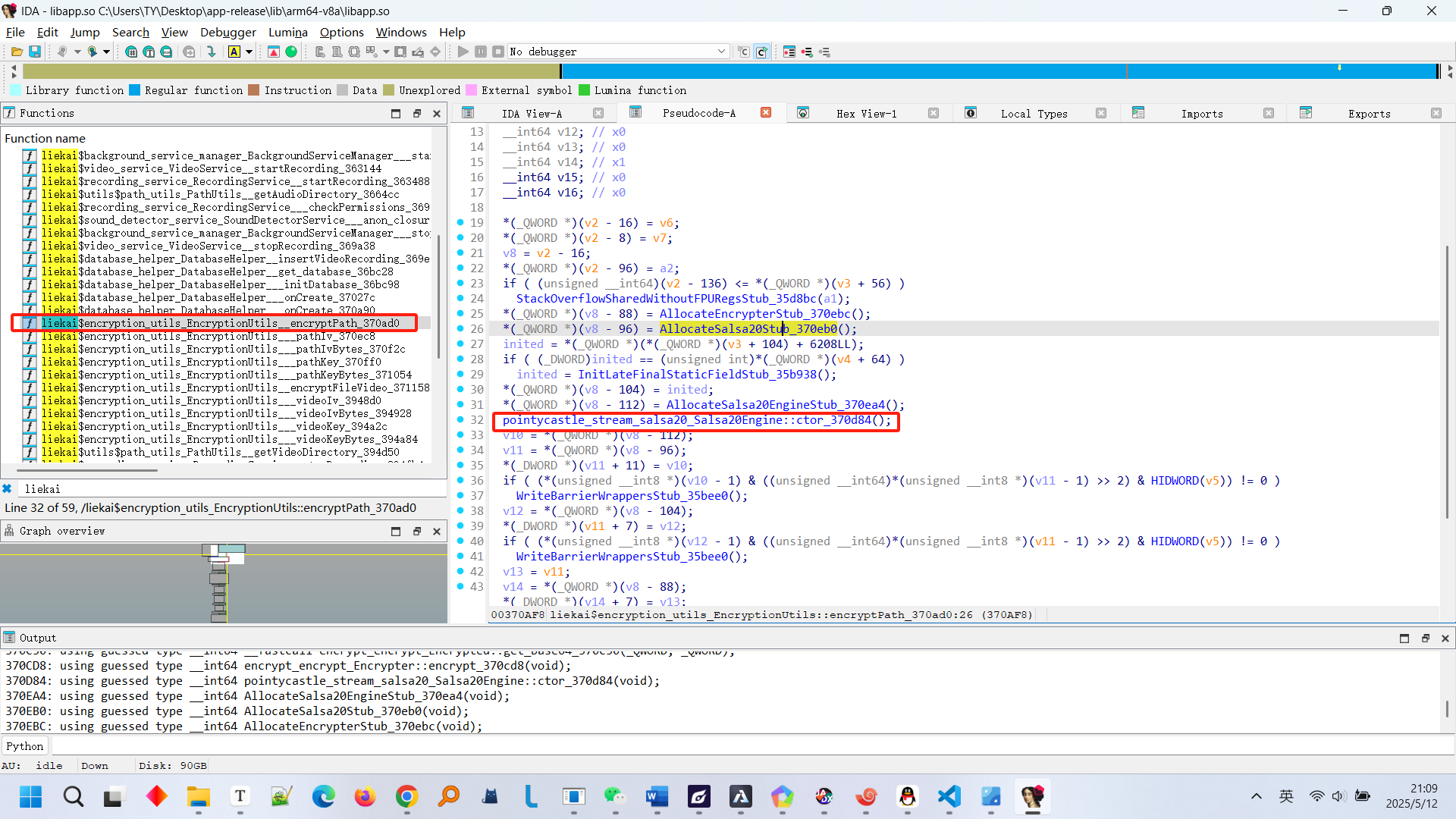Expand dropdown arrow next to yellow 'A' icon

pyautogui.click(x=249, y=52)
